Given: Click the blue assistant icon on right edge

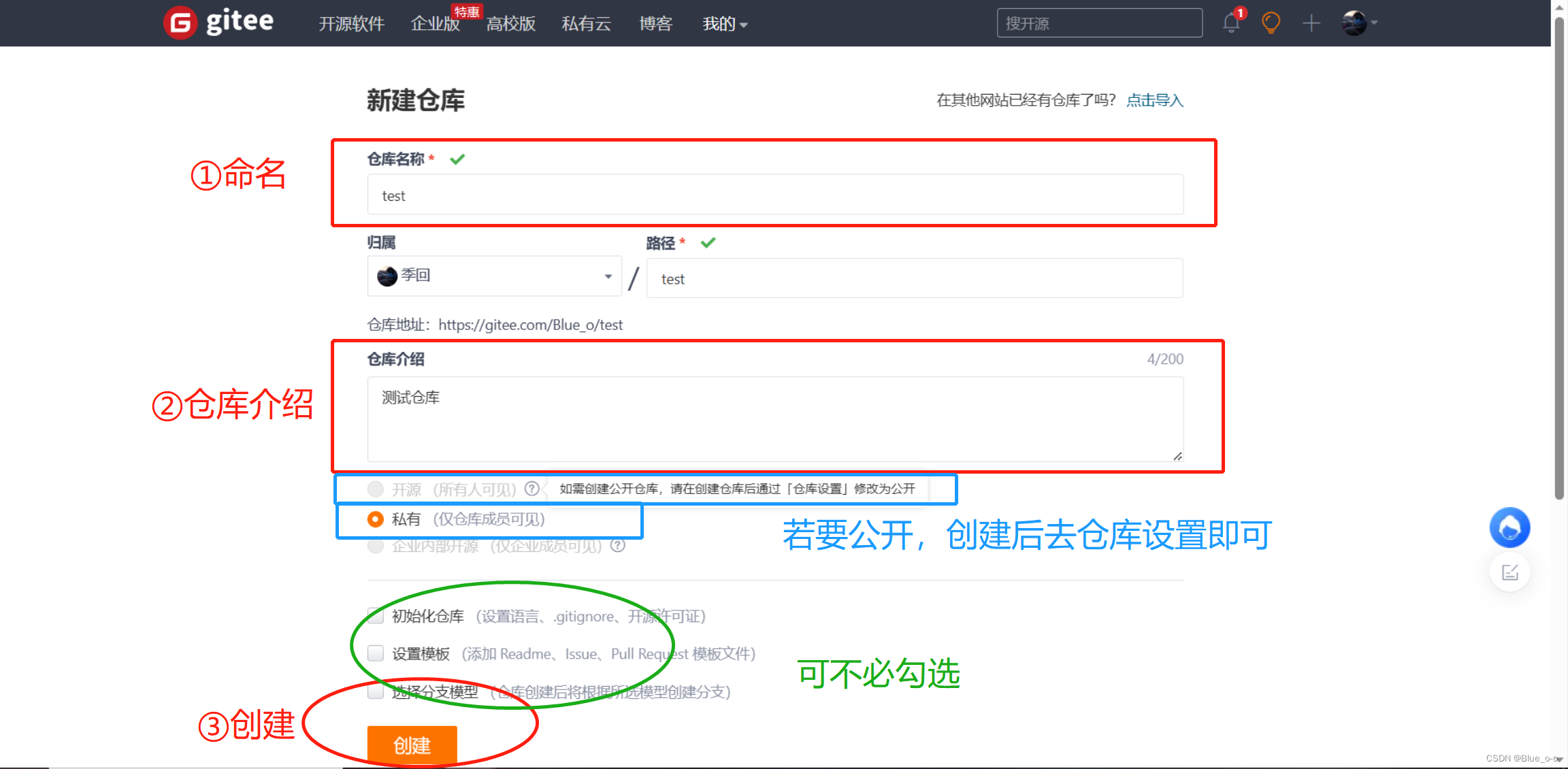Looking at the screenshot, I should click(x=1509, y=527).
